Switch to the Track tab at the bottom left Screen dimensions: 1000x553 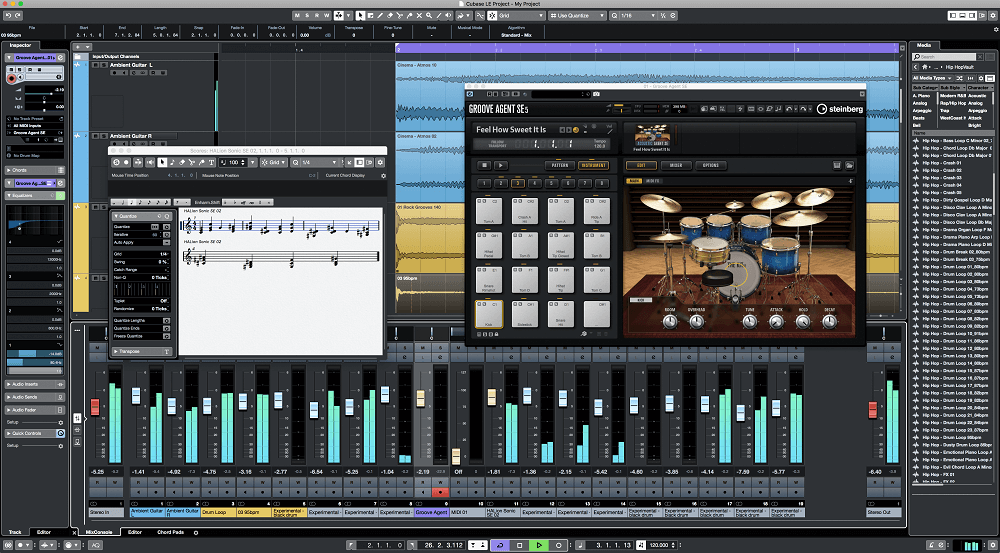coord(15,532)
